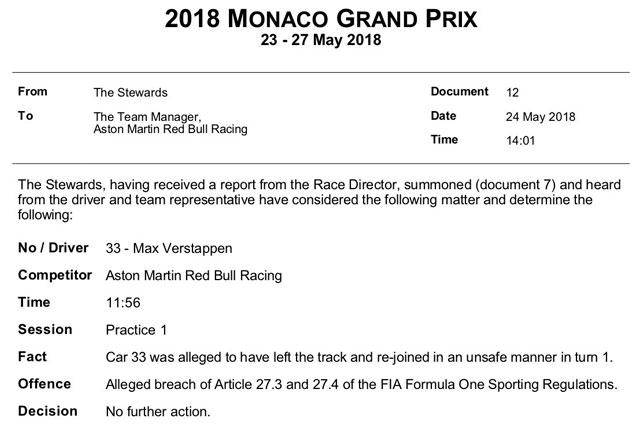Click the 2018 Monaco Grand Prix title

pos(321,18)
